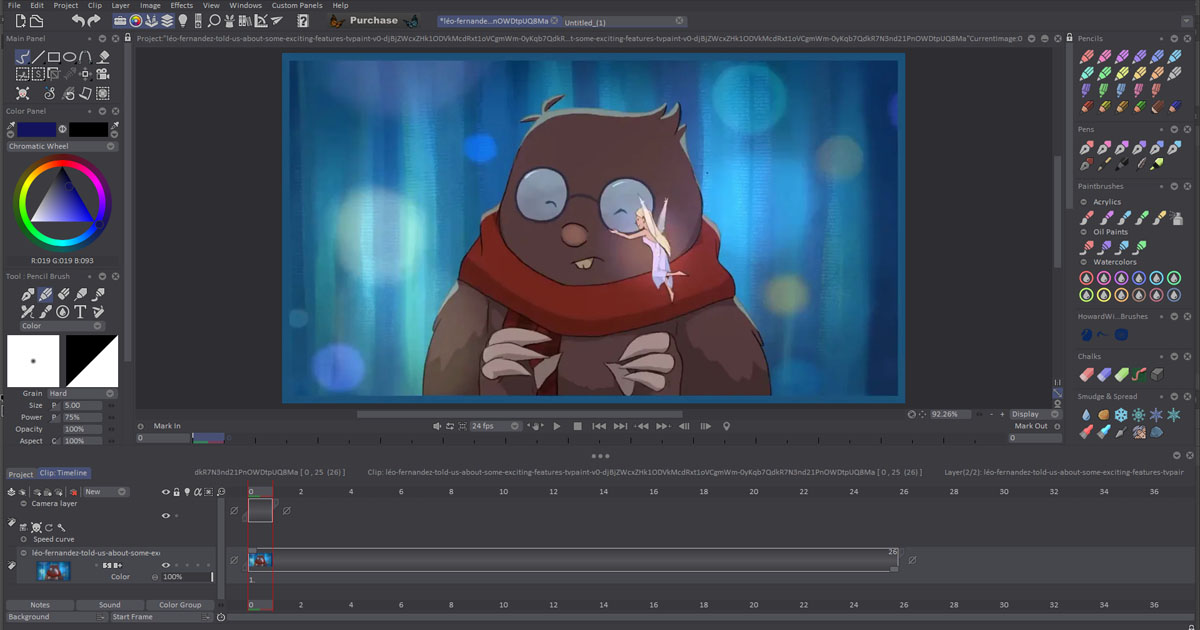Toggle the lock icon in the timeline header
This screenshot has width=1200, height=630.
click(176, 491)
